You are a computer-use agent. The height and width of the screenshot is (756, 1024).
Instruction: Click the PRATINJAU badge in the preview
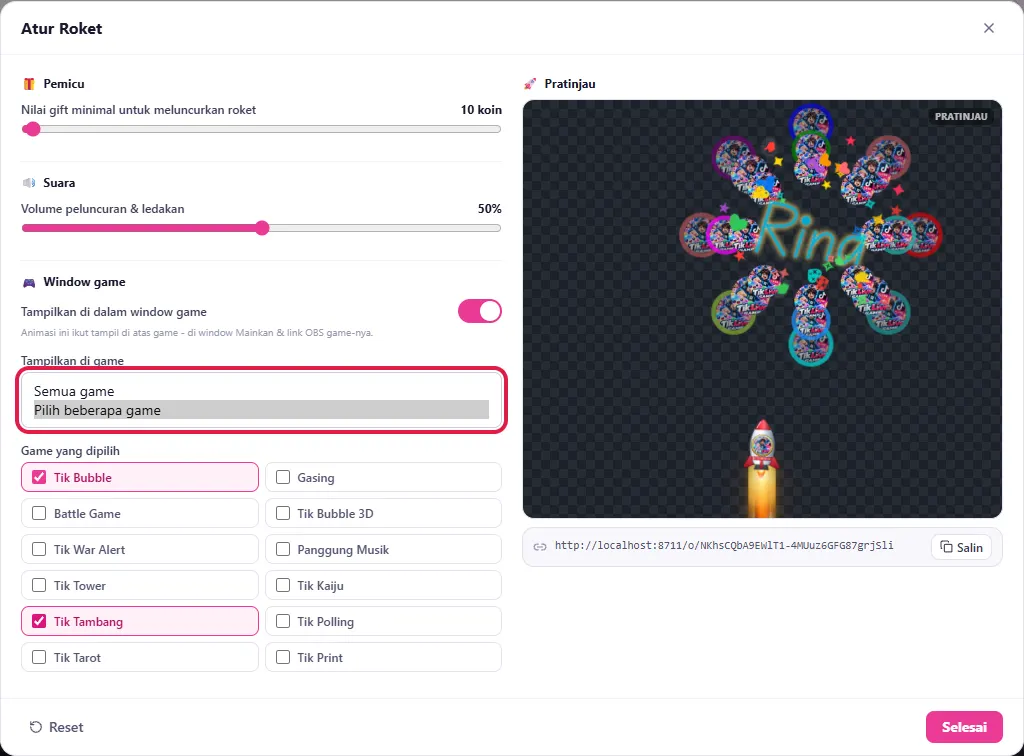(x=961, y=116)
